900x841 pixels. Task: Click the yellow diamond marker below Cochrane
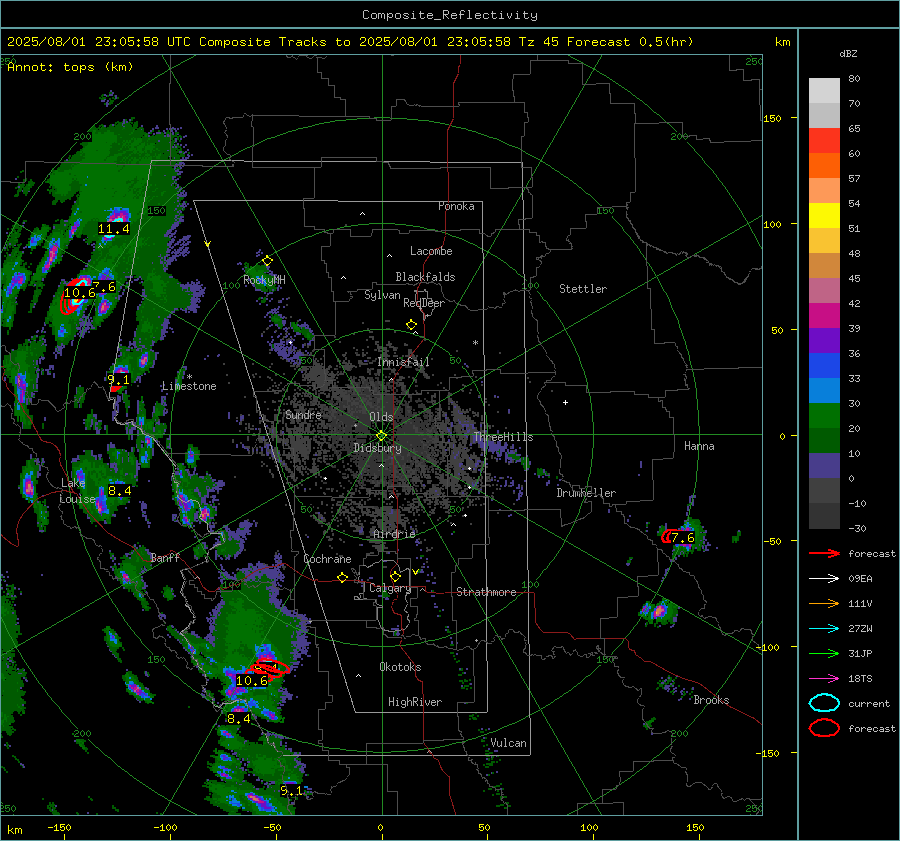pyautogui.click(x=342, y=578)
